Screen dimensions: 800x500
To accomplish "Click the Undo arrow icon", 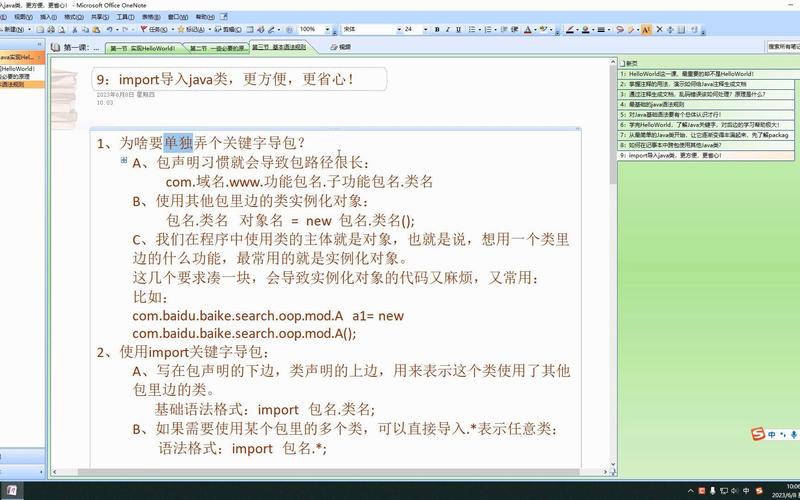I will (109, 29).
